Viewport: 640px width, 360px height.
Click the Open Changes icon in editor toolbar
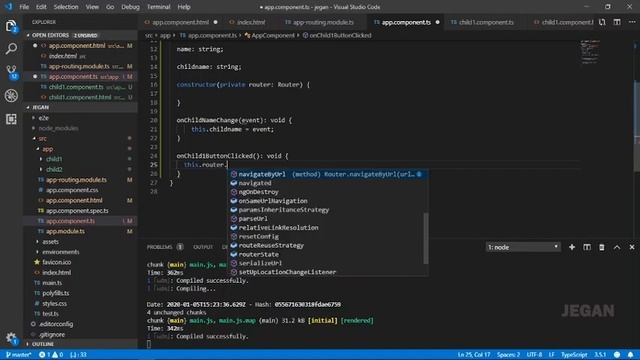[602, 22]
